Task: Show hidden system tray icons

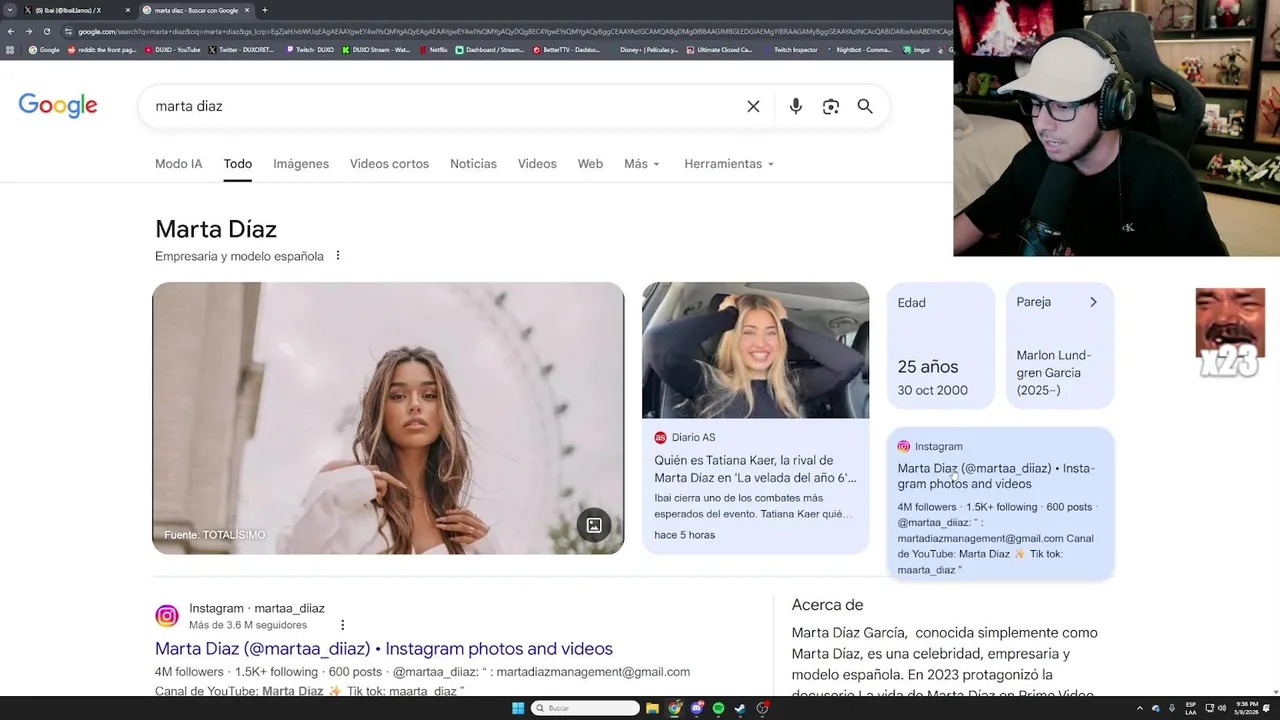Action: pyautogui.click(x=1140, y=708)
